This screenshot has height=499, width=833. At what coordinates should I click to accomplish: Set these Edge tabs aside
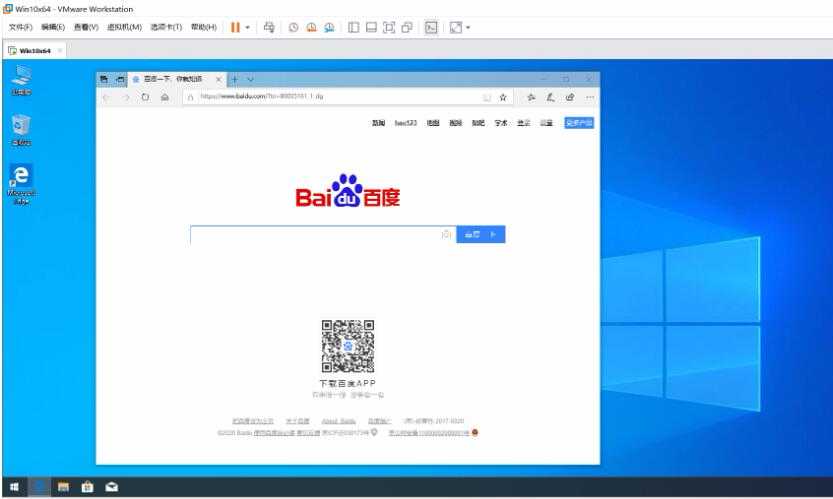pos(121,79)
